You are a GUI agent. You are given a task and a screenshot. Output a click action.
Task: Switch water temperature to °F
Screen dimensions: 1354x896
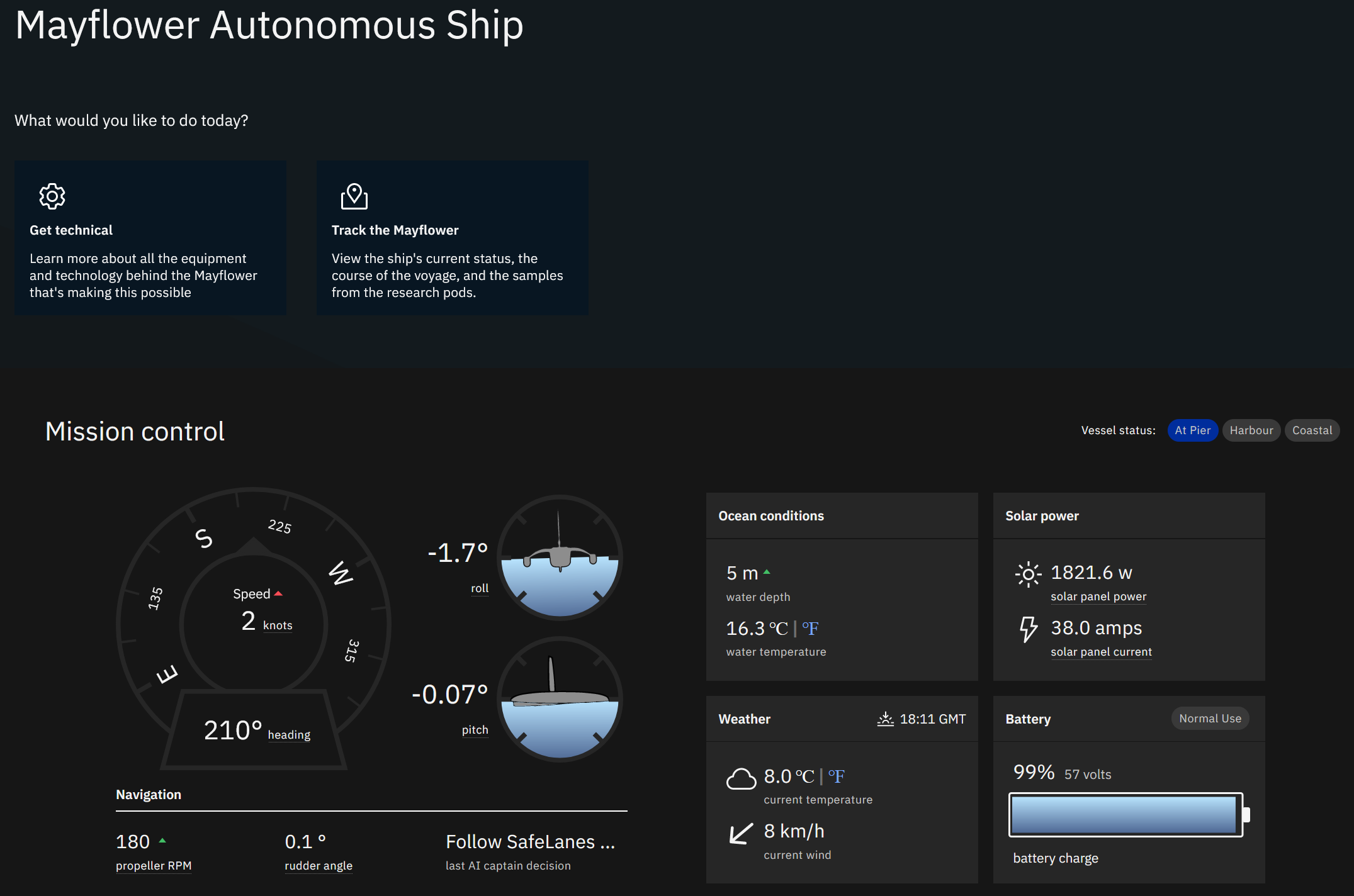[810, 629]
